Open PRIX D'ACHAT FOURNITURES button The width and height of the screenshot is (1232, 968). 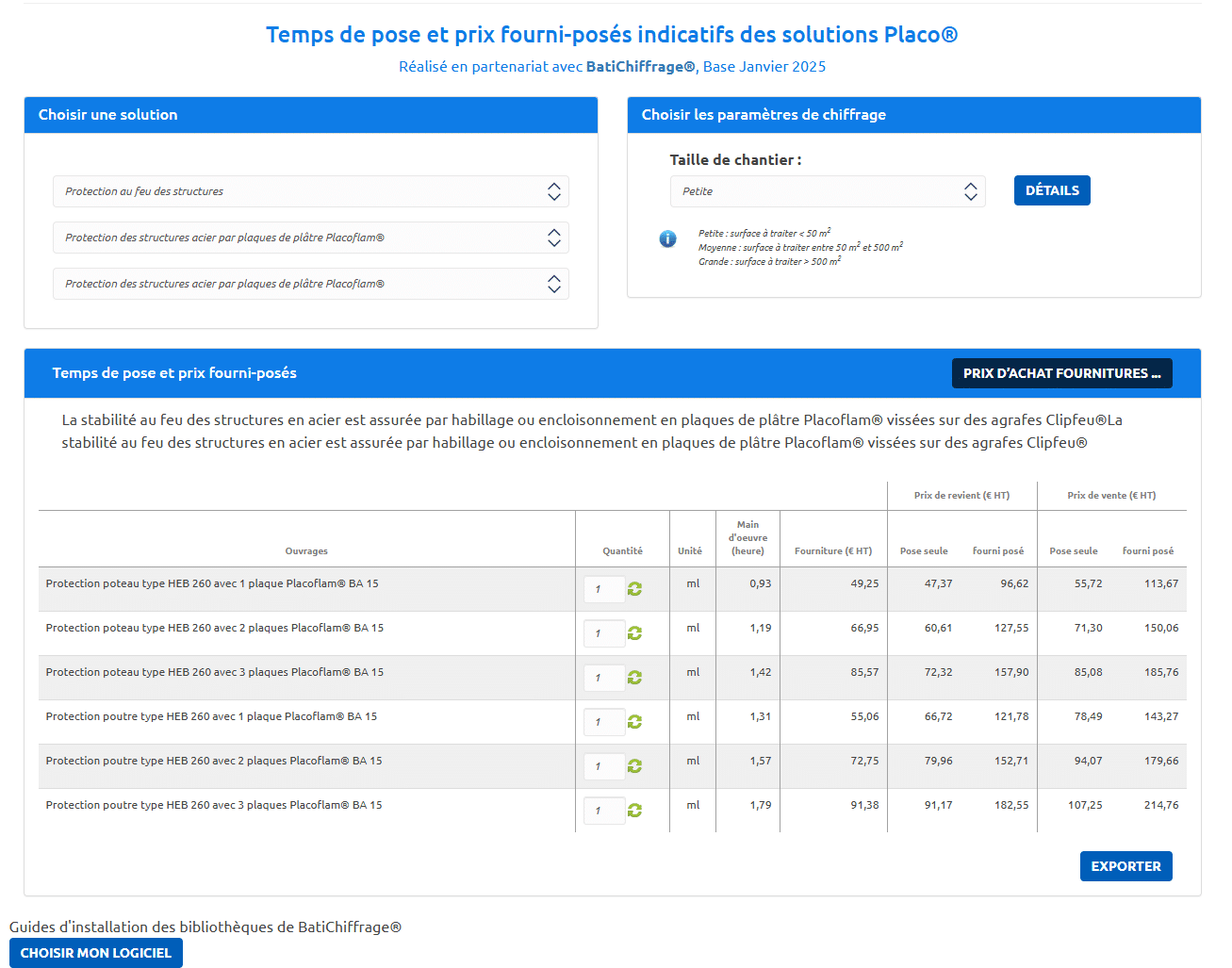(x=1061, y=373)
